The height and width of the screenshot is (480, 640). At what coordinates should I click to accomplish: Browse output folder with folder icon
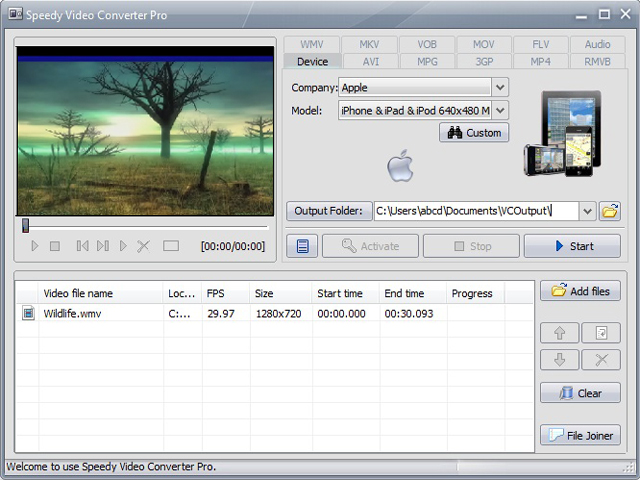coord(610,211)
